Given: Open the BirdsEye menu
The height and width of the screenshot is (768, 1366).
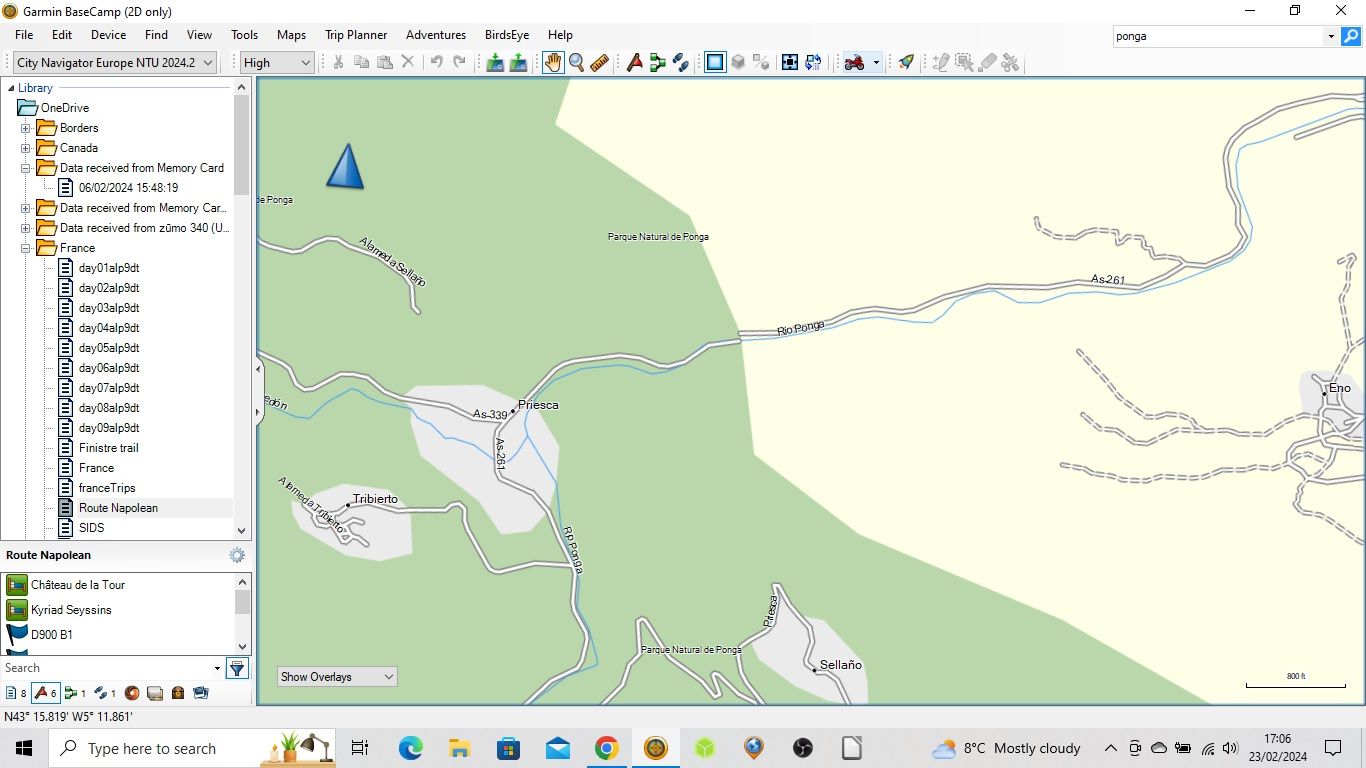Looking at the screenshot, I should [x=507, y=35].
